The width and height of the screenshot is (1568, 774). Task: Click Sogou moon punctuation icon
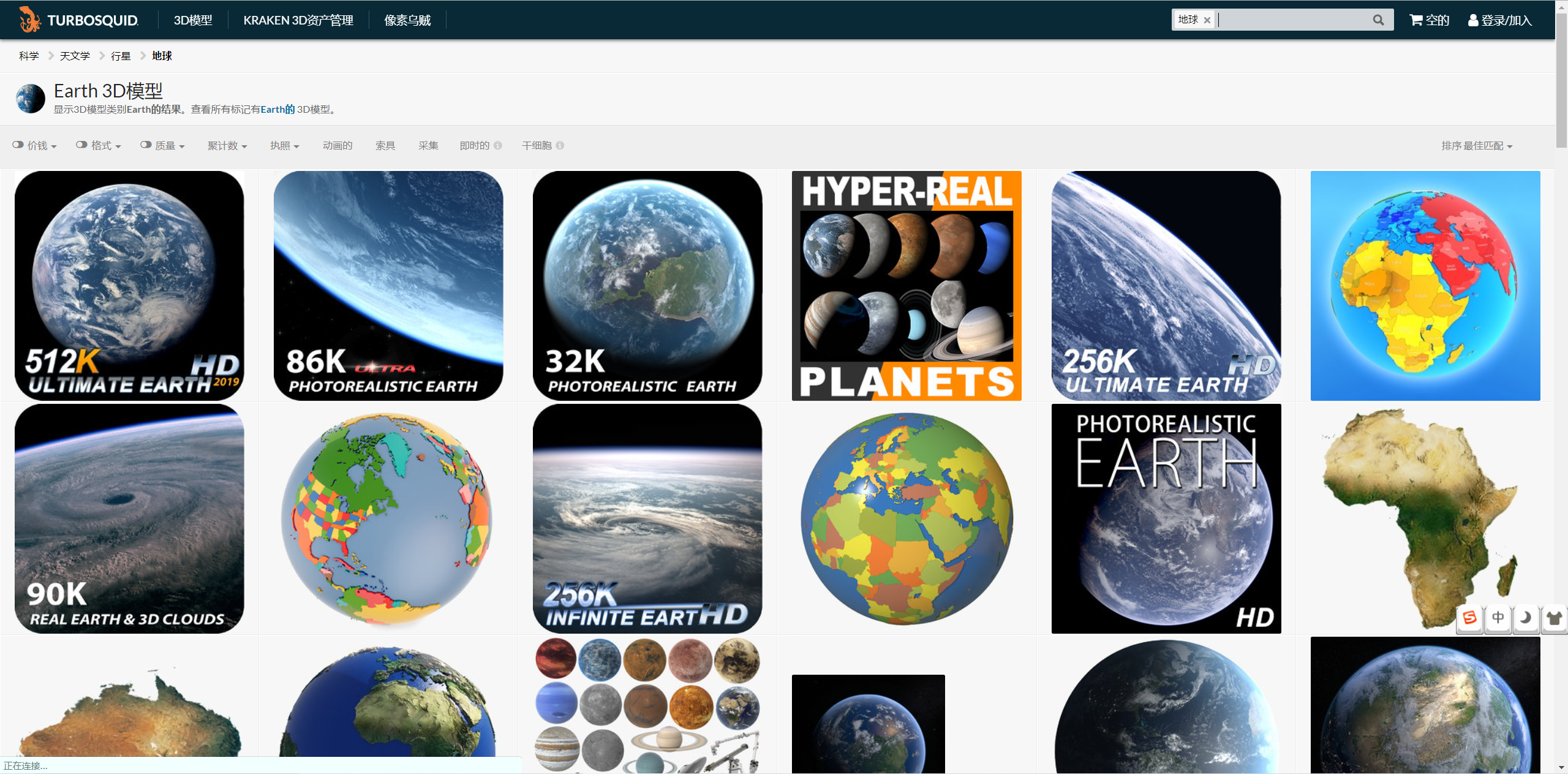[x=1526, y=618]
